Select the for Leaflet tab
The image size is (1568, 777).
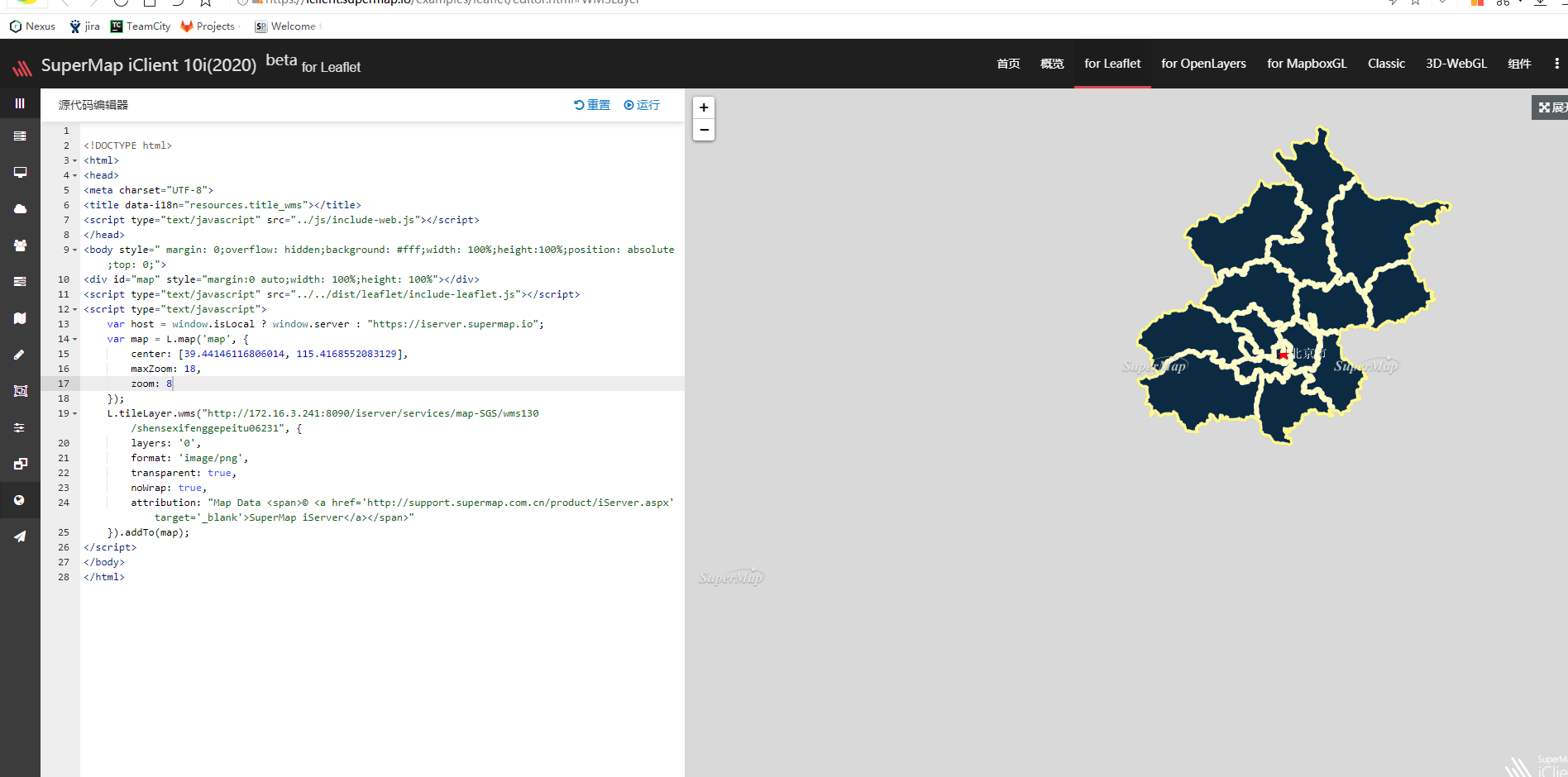(1112, 64)
